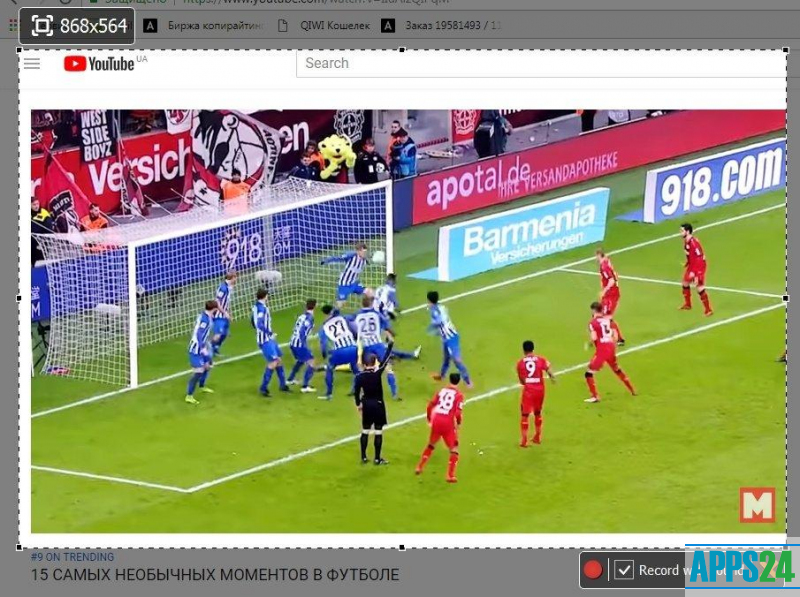800x597 pixels.
Task: Open the Заказ 19581493 bookmark
Action: 442,26
